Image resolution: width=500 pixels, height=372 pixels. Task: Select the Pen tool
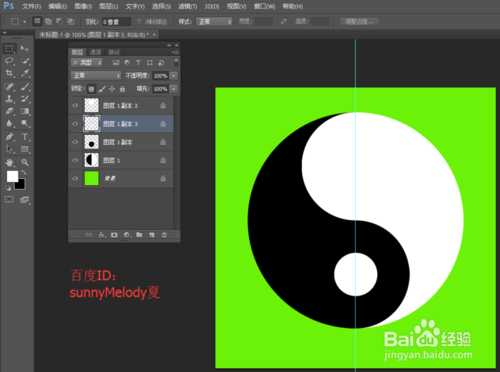9,137
